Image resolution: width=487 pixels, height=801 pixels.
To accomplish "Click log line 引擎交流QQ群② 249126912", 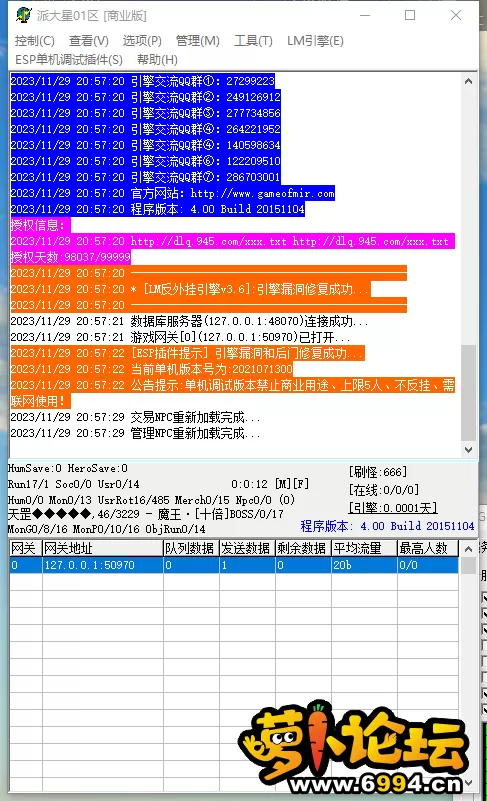I will pos(146,97).
